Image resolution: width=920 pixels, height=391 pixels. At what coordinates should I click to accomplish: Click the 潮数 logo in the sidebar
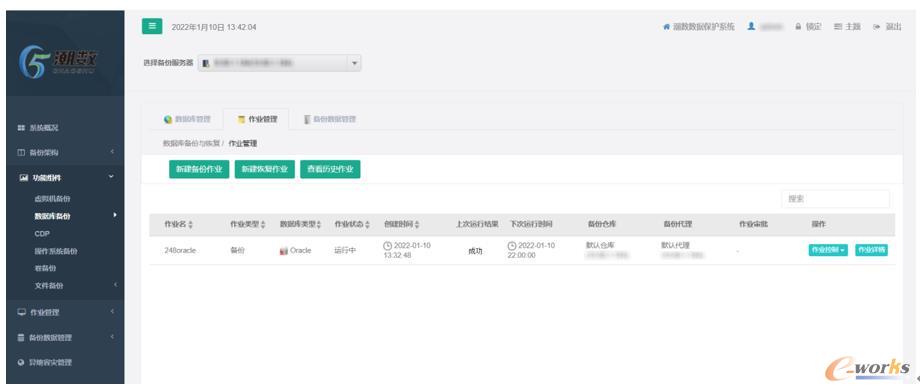click(x=59, y=62)
